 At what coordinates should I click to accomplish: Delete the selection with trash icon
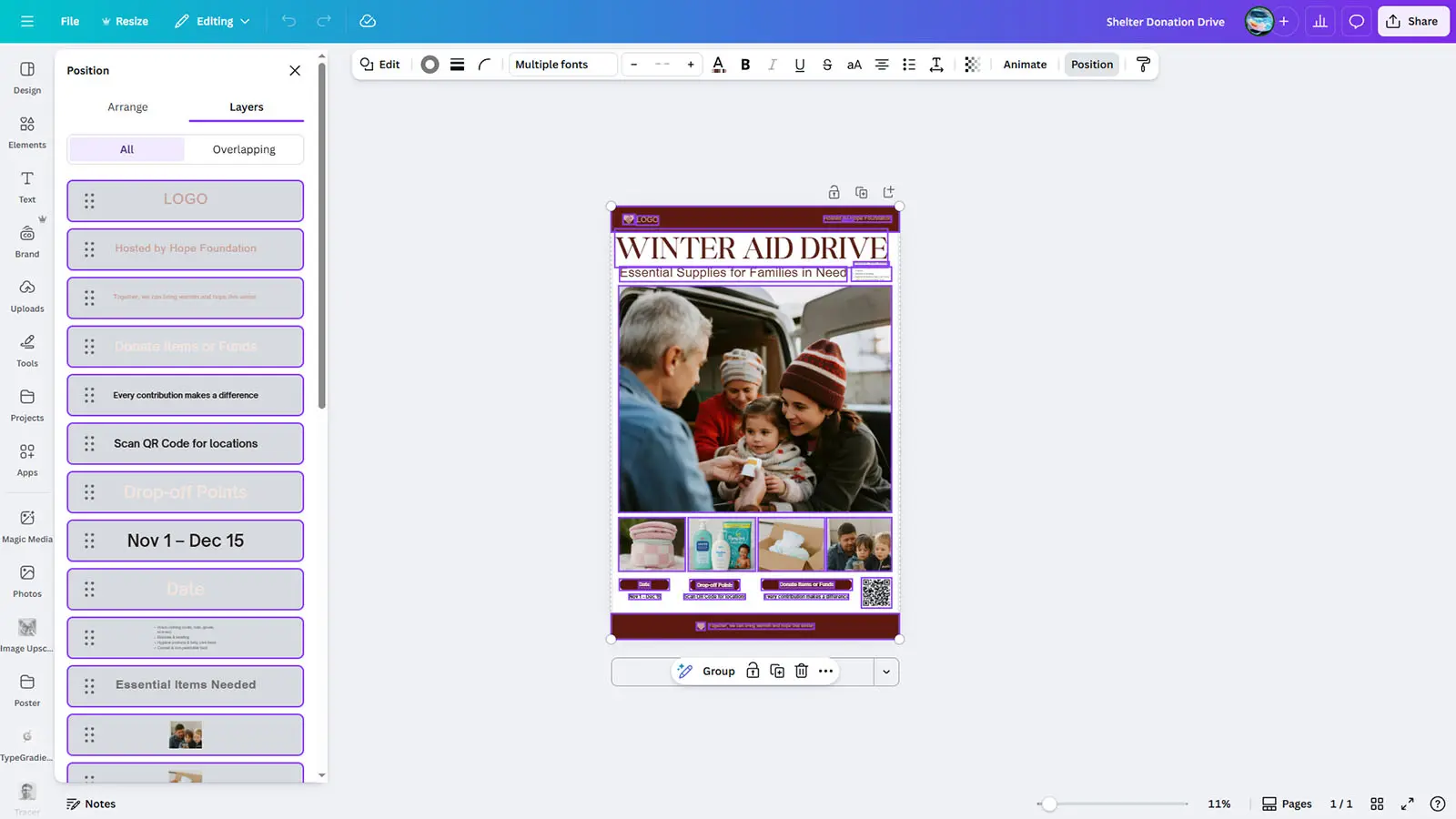pos(801,672)
